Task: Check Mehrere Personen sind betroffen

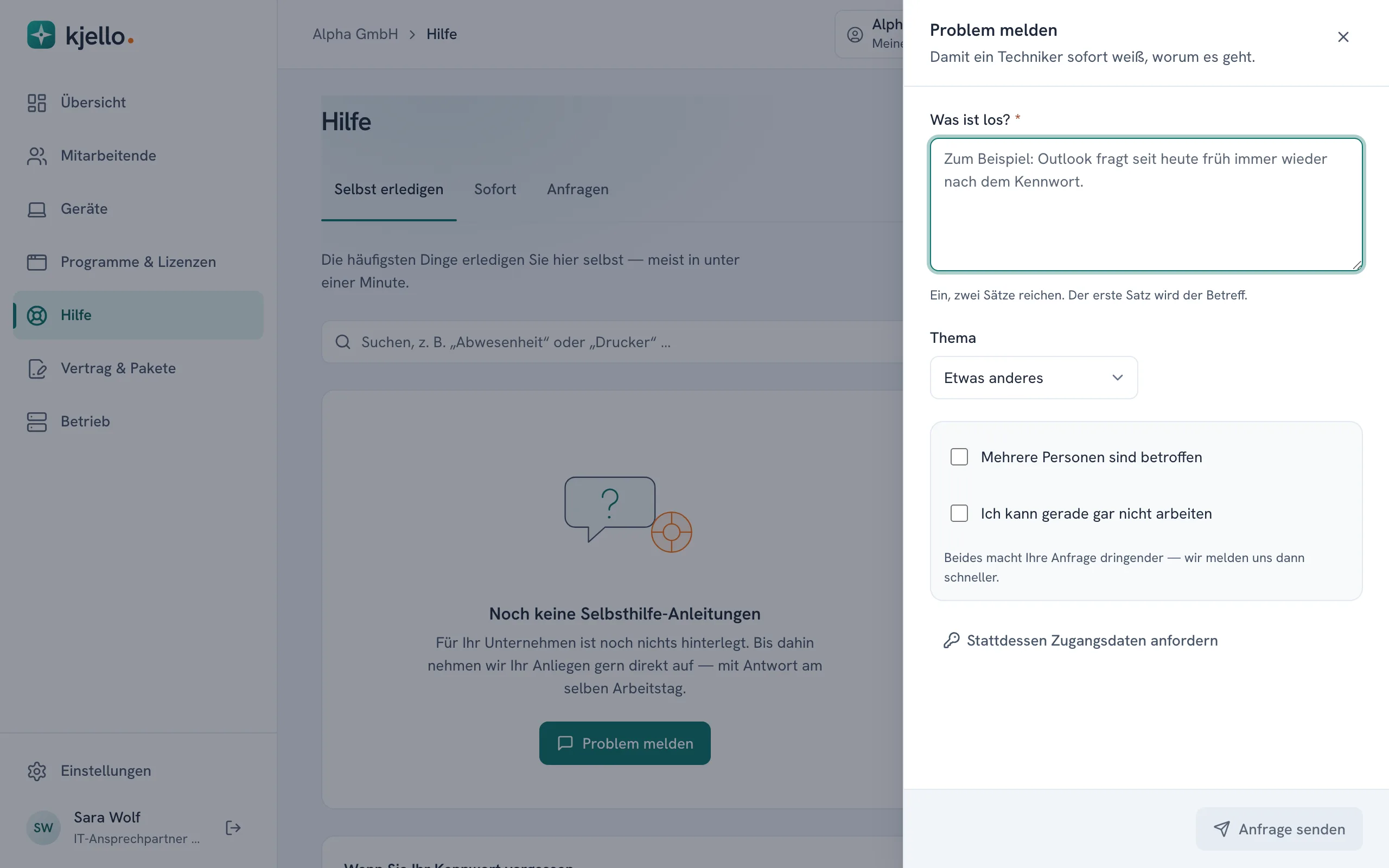Action: click(x=959, y=457)
